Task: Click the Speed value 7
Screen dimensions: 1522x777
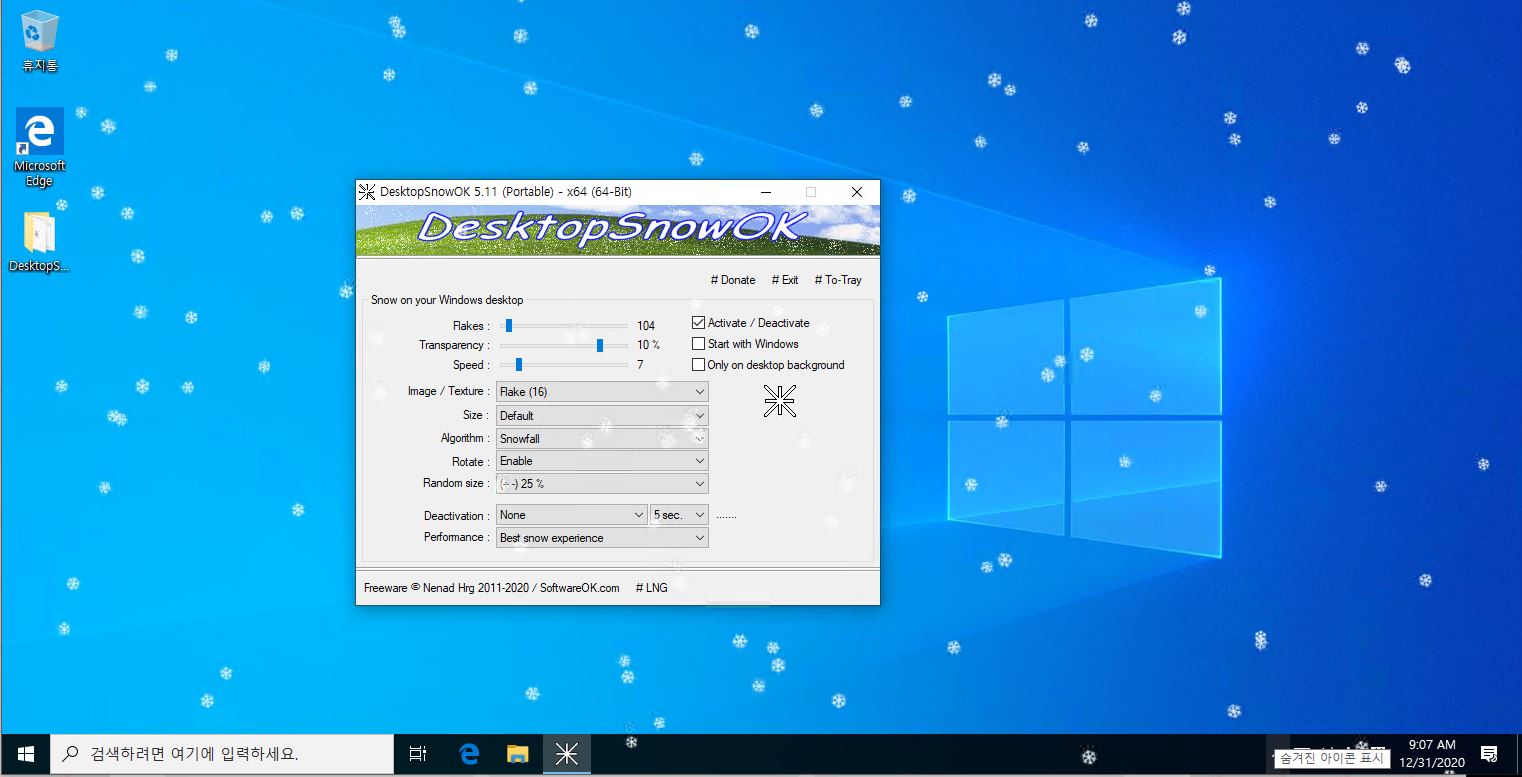Action: point(640,365)
